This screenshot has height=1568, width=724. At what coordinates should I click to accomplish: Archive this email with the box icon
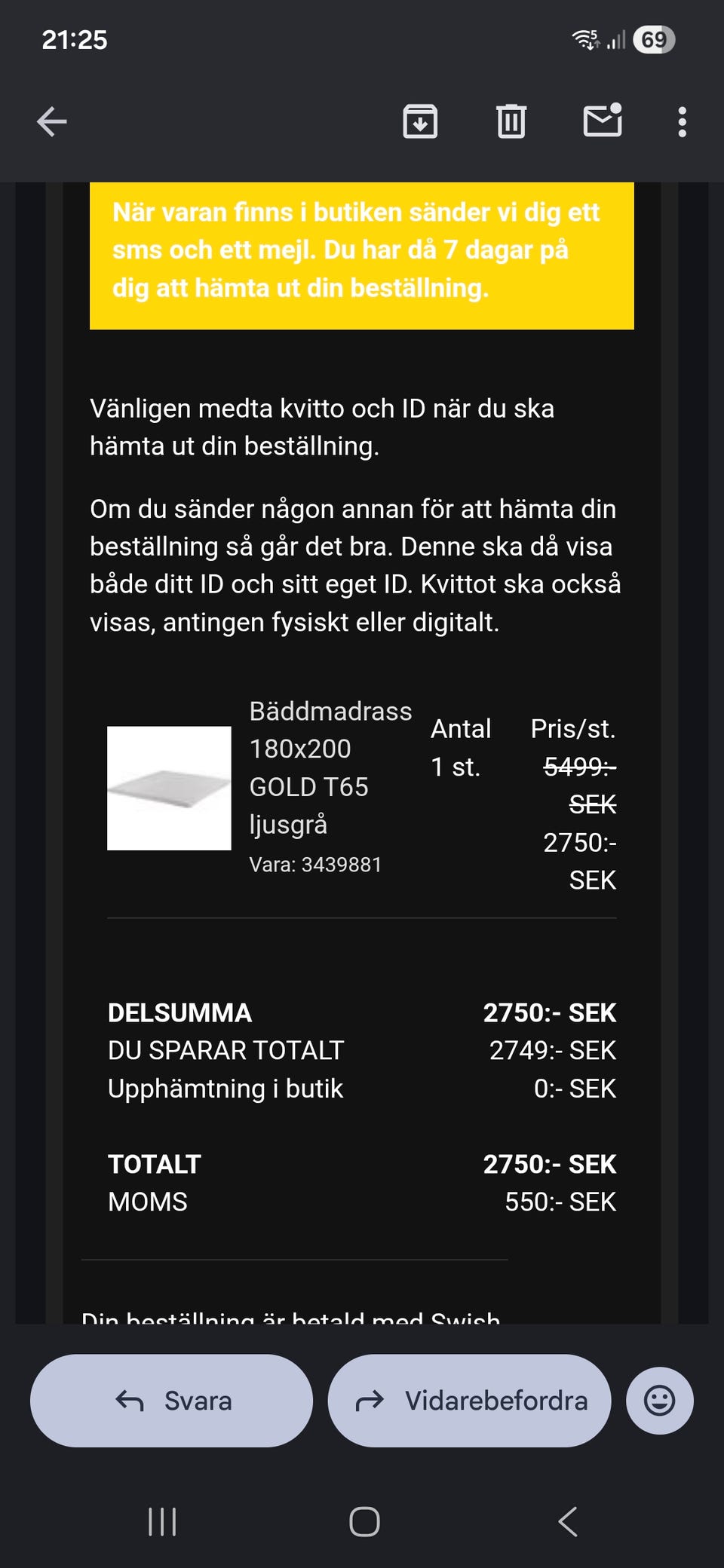pos(420,121)
